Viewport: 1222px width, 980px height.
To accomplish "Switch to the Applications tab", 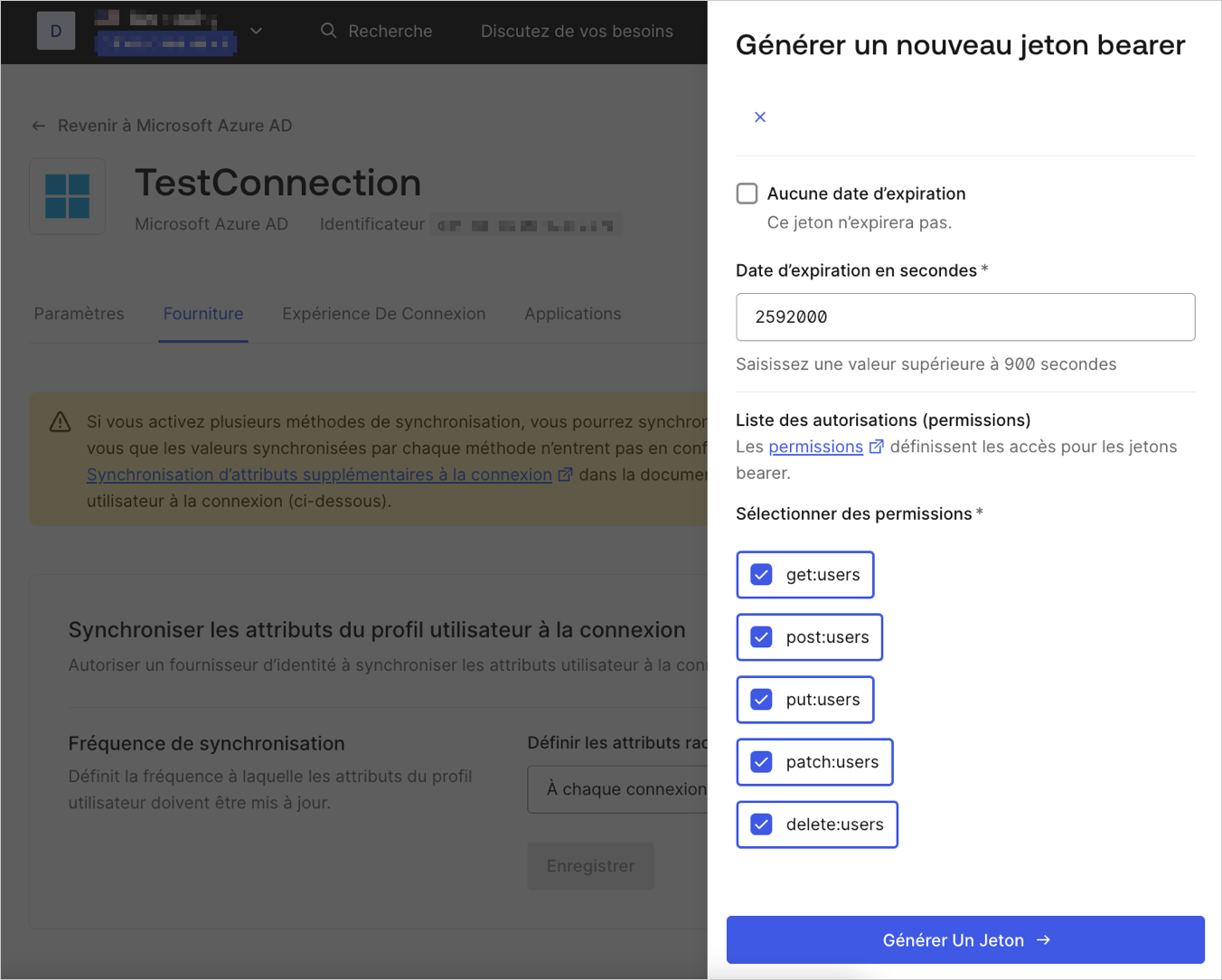I will pyautogui.click(x=573, y=313).
